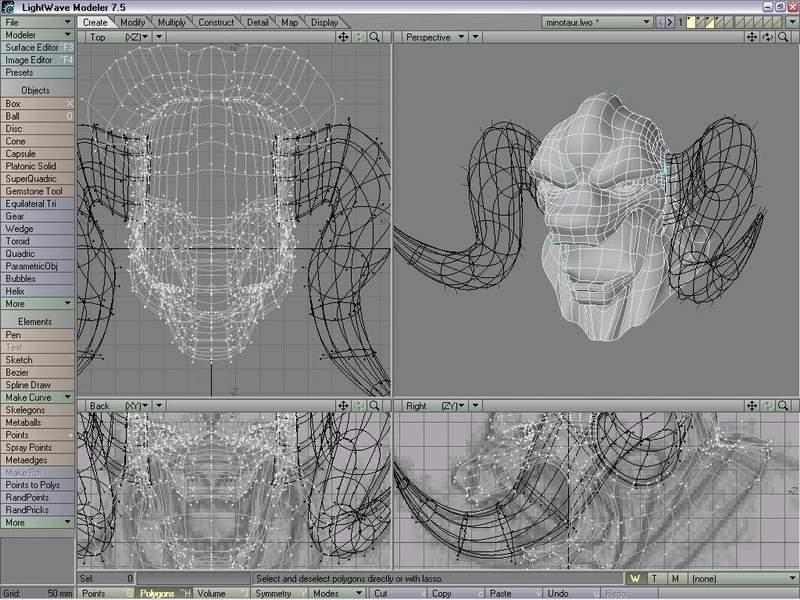Screen dimensions: 800x600
Task: Switch to the Detail tab
Action: (258, 22)
